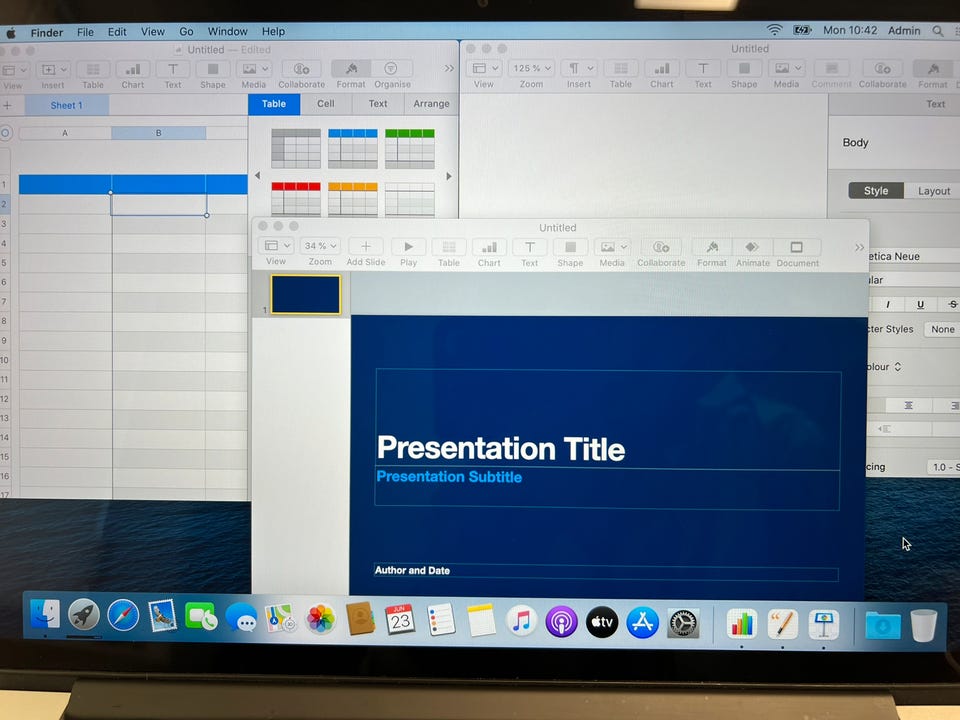The image size is (960, 720).
Task: Select Style segment in Pages sidebar
Action: pyautogui.click(x=876, y=191)
